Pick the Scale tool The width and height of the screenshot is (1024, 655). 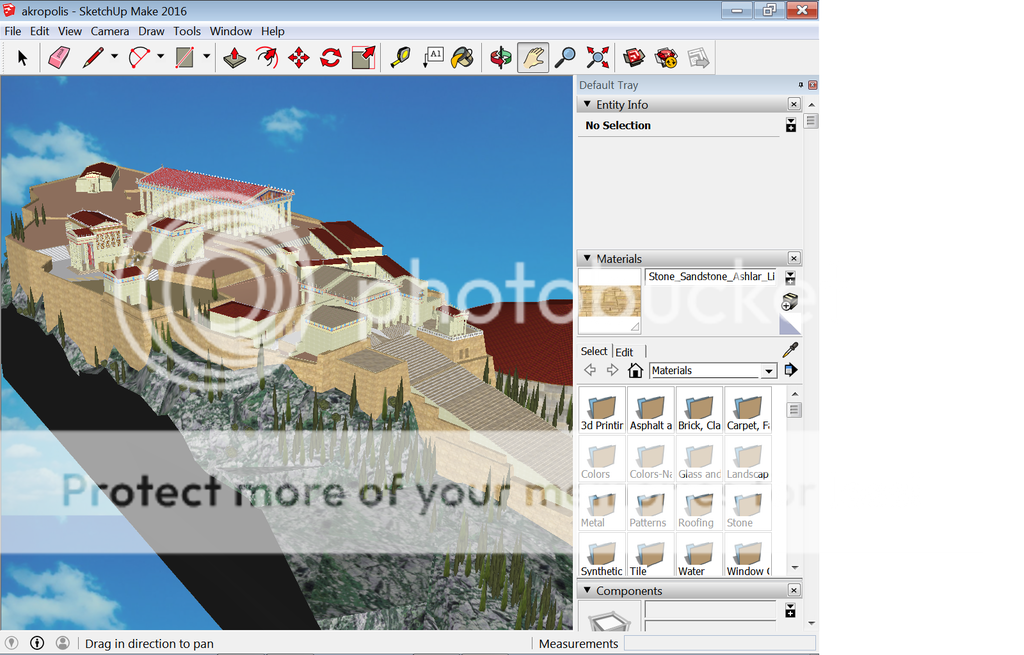point(363,58)
